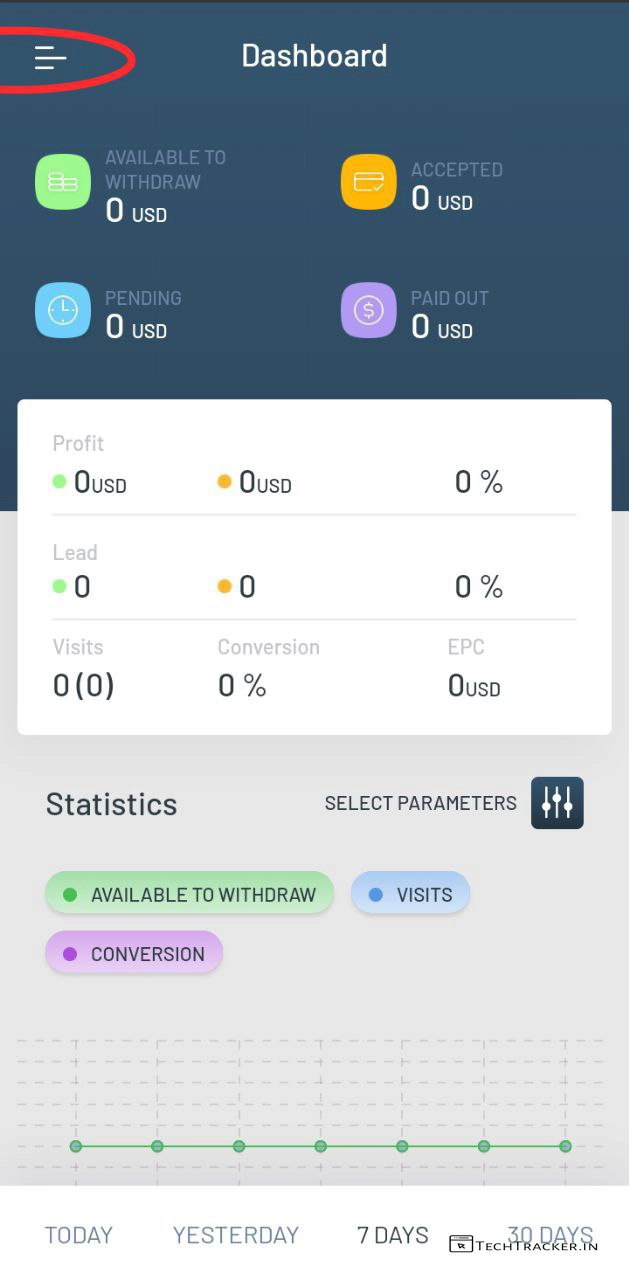The width and height of the screenshot is (629, 1280).
Task: Switch to the Today tab
Action: coord(79,1235)
